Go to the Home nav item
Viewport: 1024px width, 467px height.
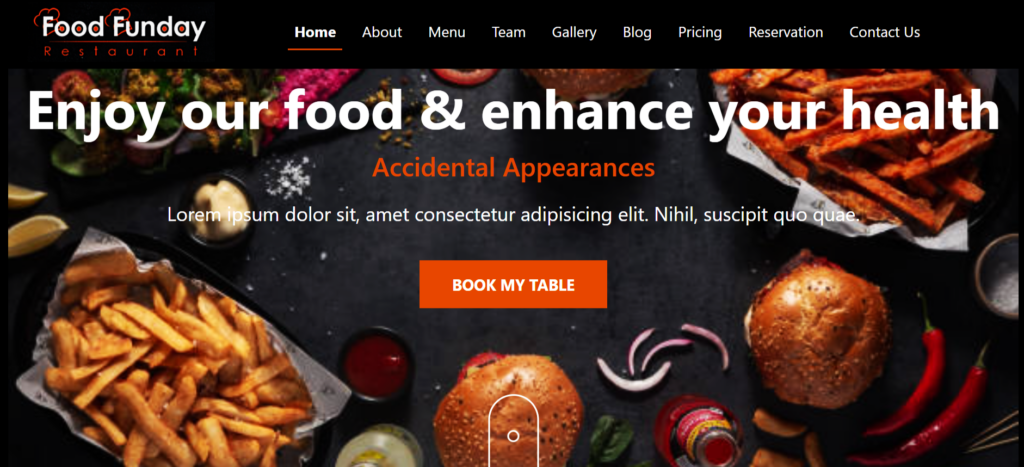click(315, 32)
